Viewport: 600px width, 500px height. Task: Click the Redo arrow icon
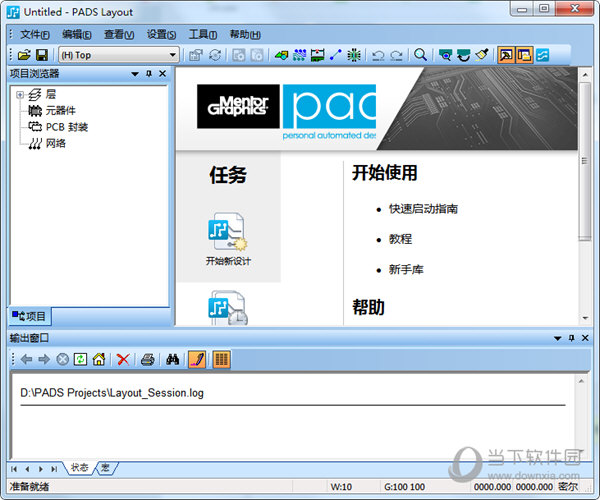click(396, 55)
